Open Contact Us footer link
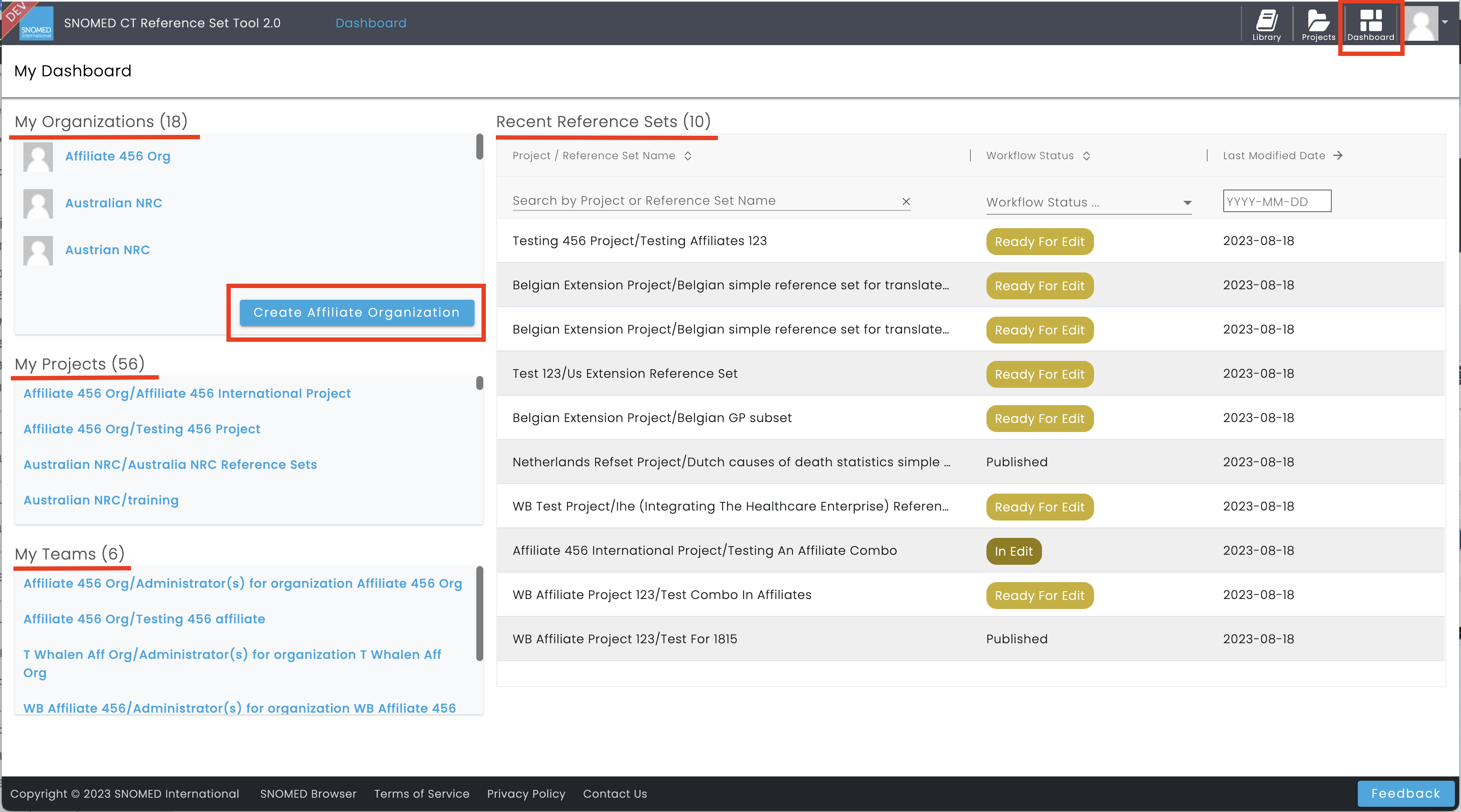The image size is (1461, 812). pyautogui.click(x=615, y=794)
